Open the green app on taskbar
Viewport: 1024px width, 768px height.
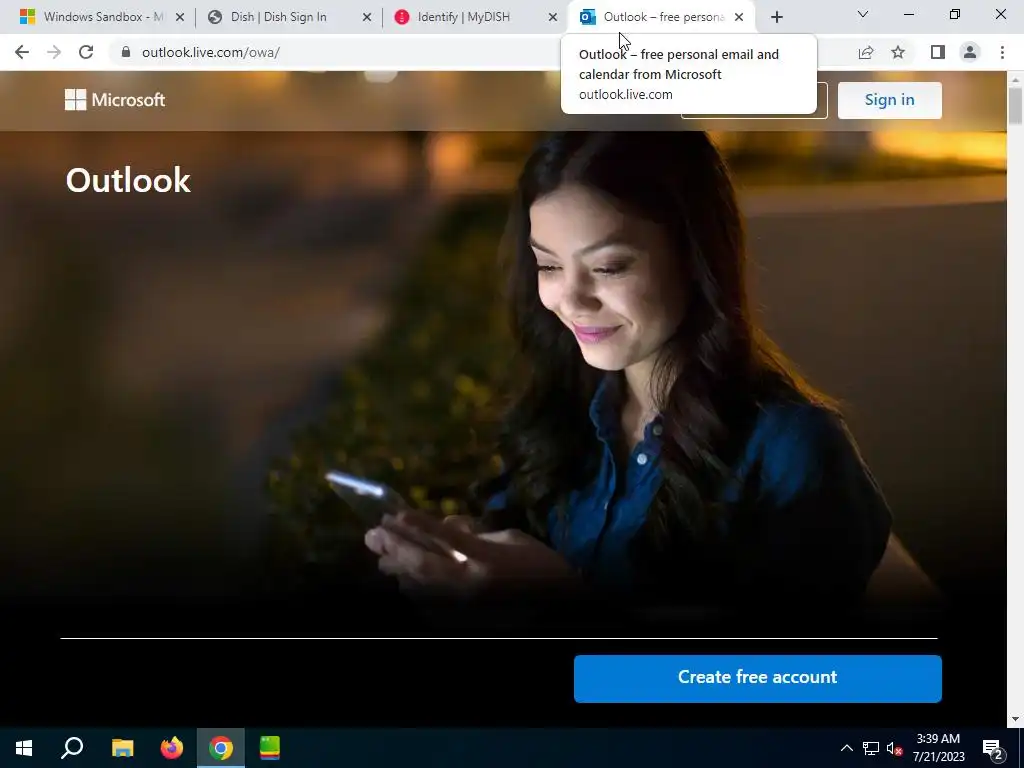pyautogui.click(x=270, y=748)
